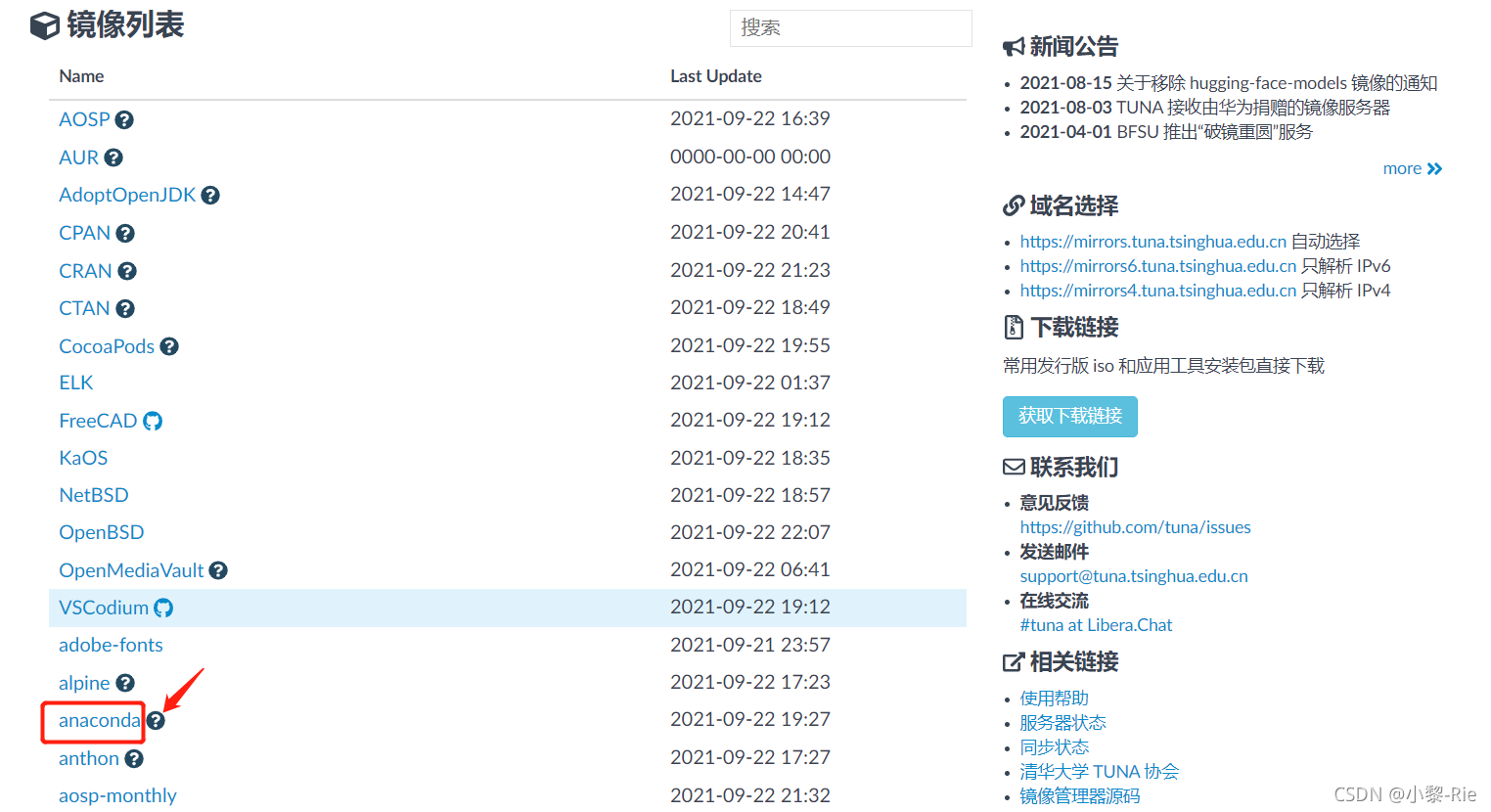This screenshot has height=812, width=1491.
Task: Click the GitHub icon next to VSCodium
Action: 163,608
